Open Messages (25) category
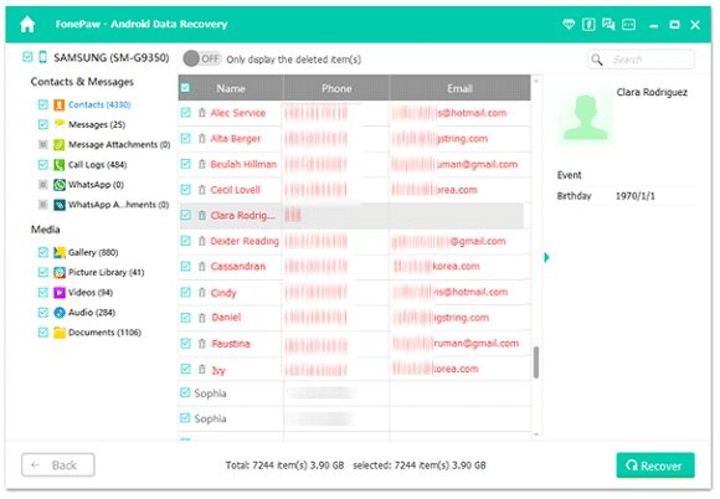Image resolution: width=720 pixels, height=499 pixels. coord(96,125)
